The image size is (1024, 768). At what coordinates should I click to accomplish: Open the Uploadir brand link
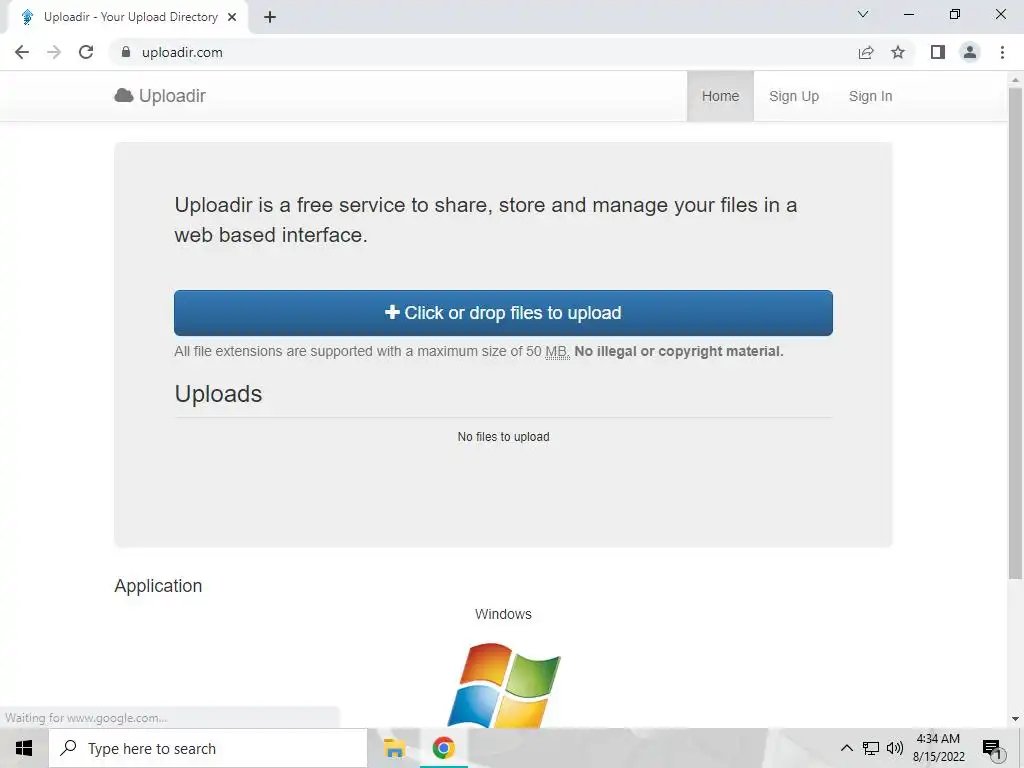point(160,95)
